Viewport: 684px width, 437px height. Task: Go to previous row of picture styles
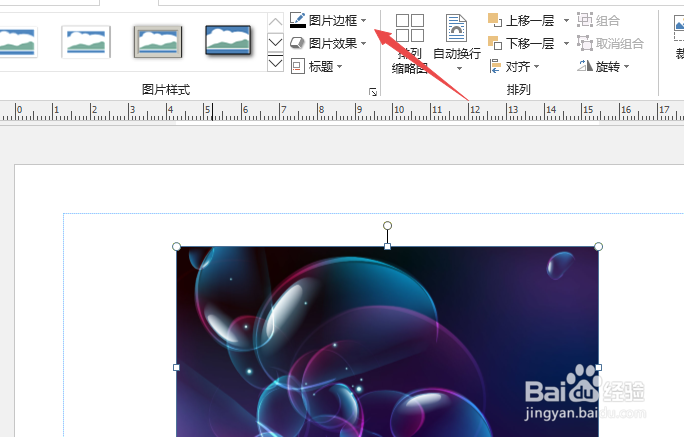click(275, 21)
